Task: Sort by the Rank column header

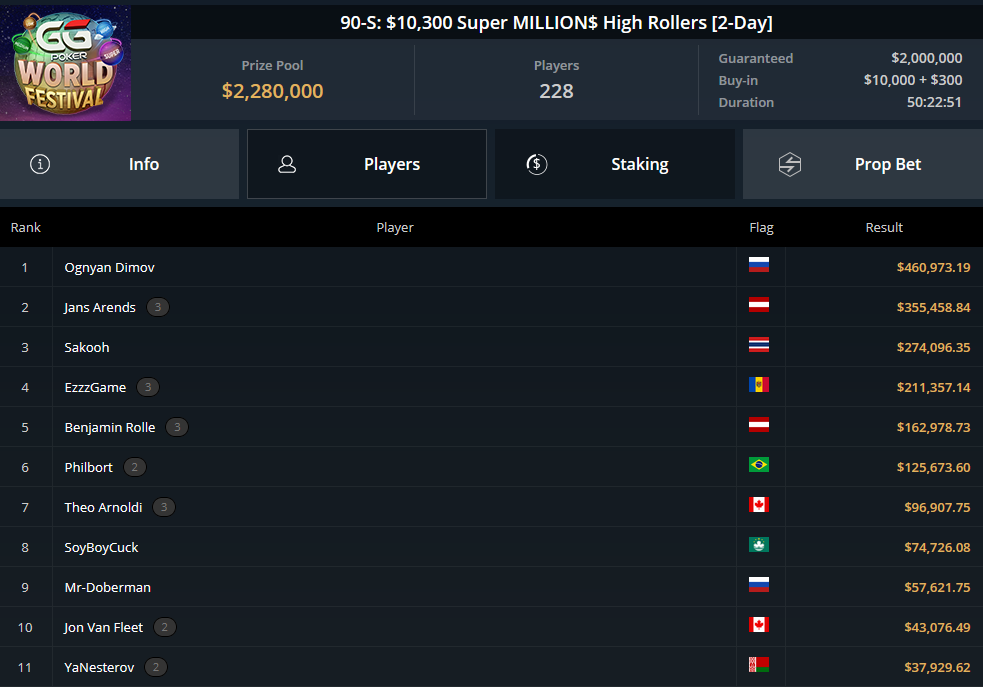Action: (26, 228)
